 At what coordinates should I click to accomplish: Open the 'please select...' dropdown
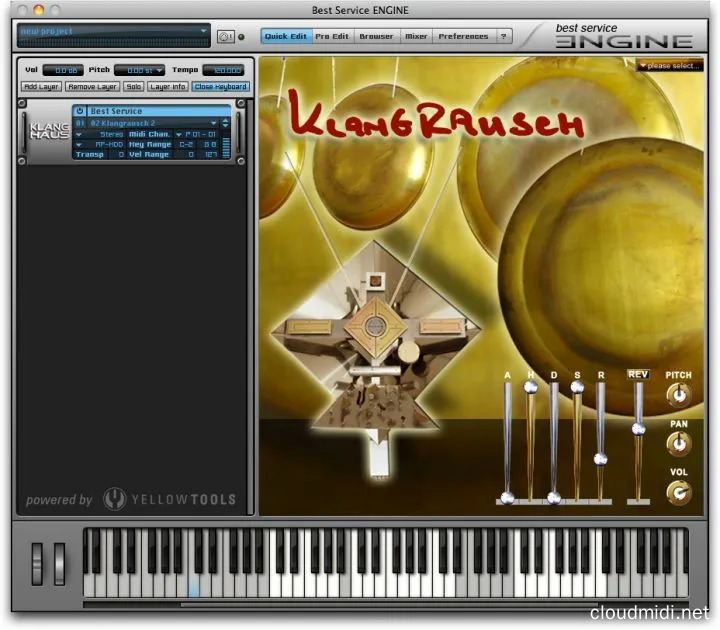click(669, 66)
